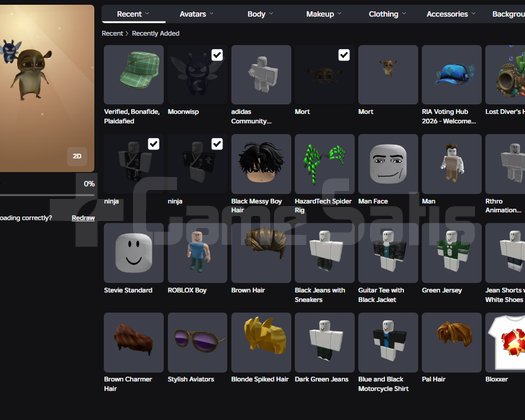Select the adidas Community animation item
The width and height of the screenshot is (525, 420).
[x=261, y=75]
